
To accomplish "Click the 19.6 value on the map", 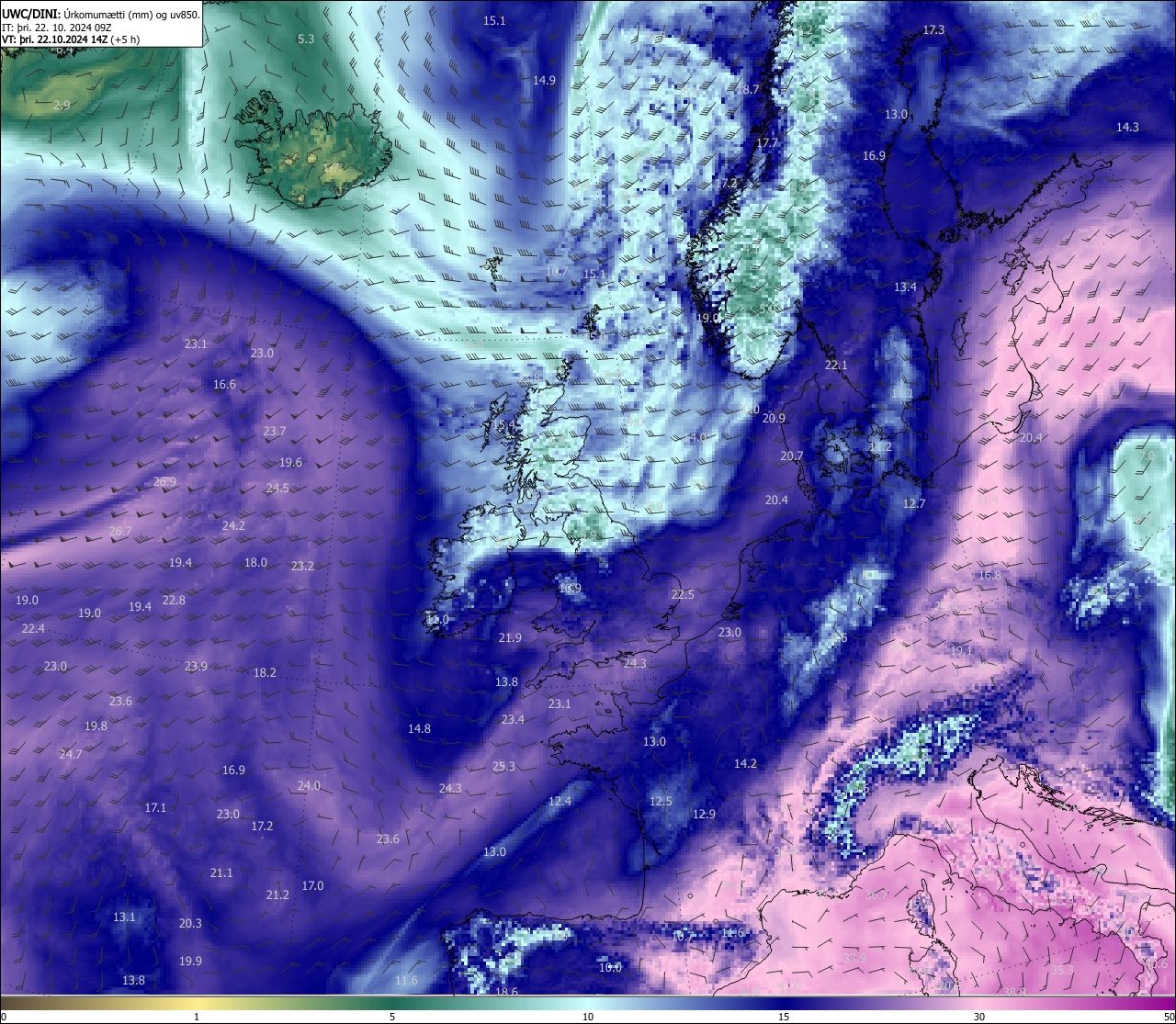I will click(291, 463).
